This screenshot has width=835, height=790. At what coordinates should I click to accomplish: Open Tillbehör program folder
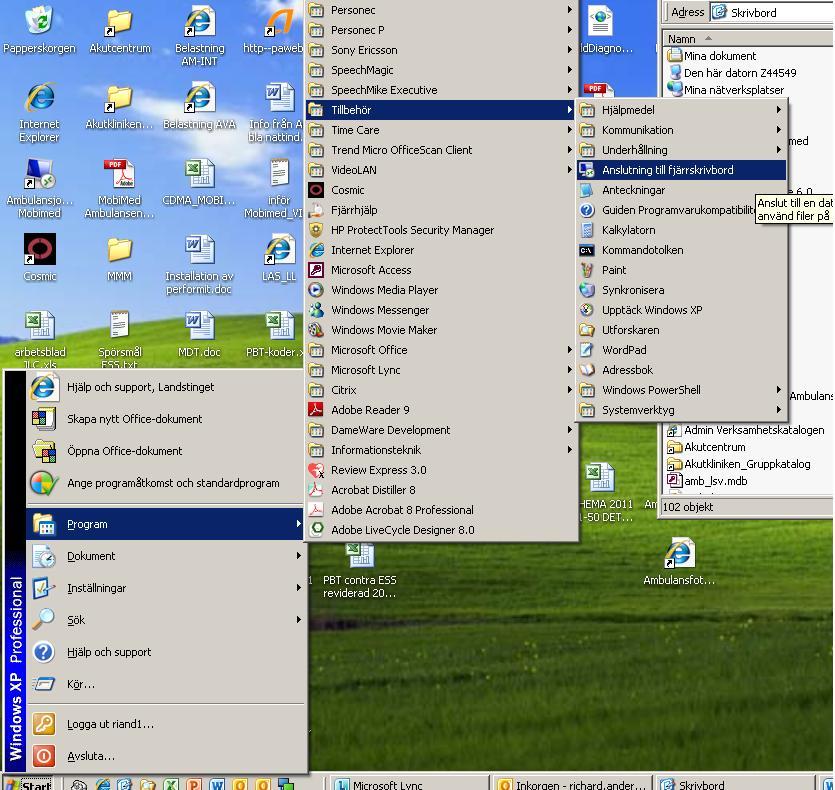(441, 110)
